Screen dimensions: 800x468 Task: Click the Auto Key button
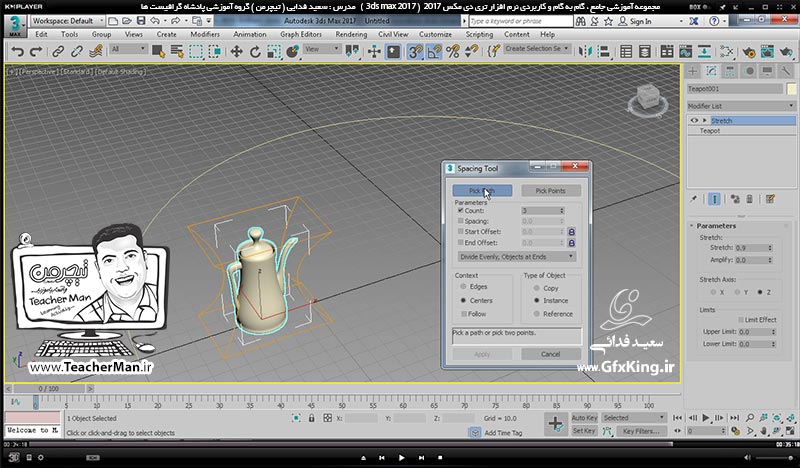tap(584, 418)
